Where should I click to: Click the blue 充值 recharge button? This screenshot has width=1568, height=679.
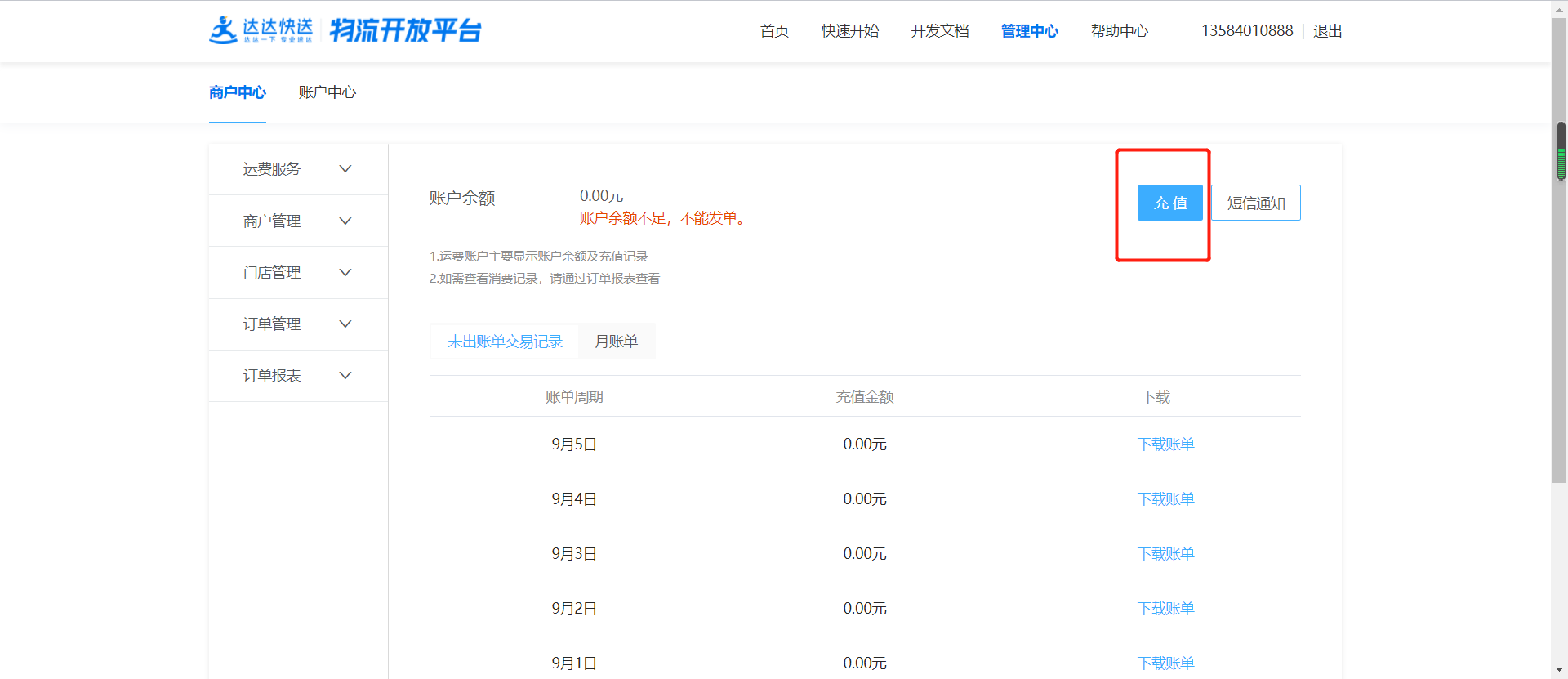point(1169,203)
